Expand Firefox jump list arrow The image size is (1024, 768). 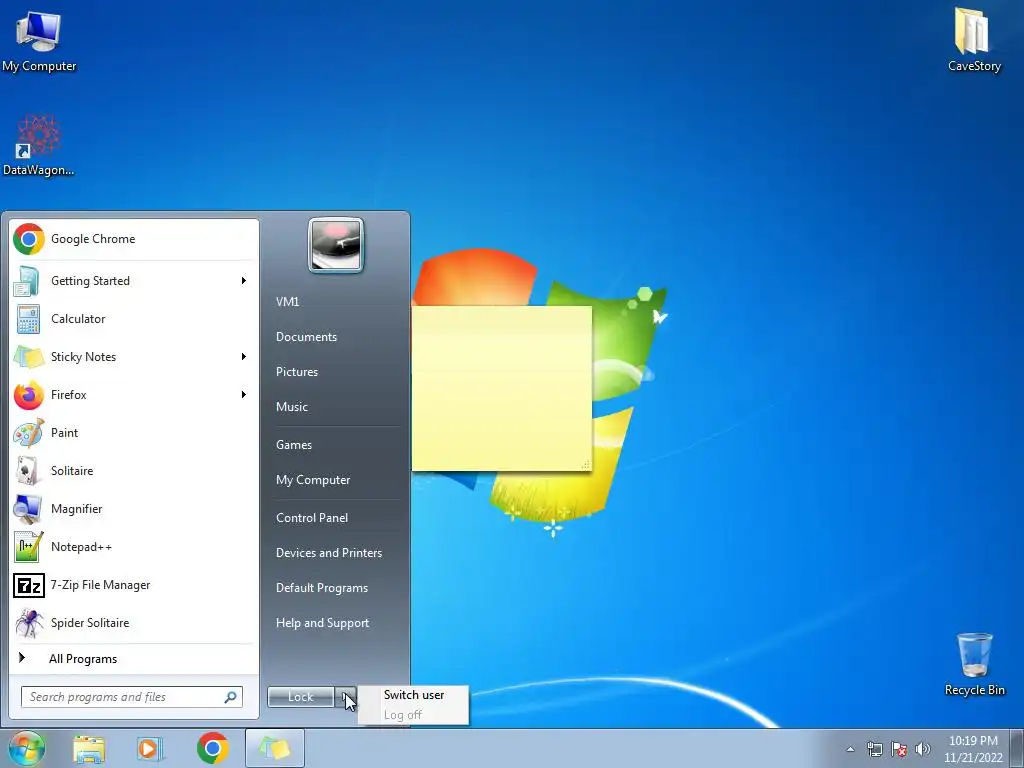[x=244, y=394]
